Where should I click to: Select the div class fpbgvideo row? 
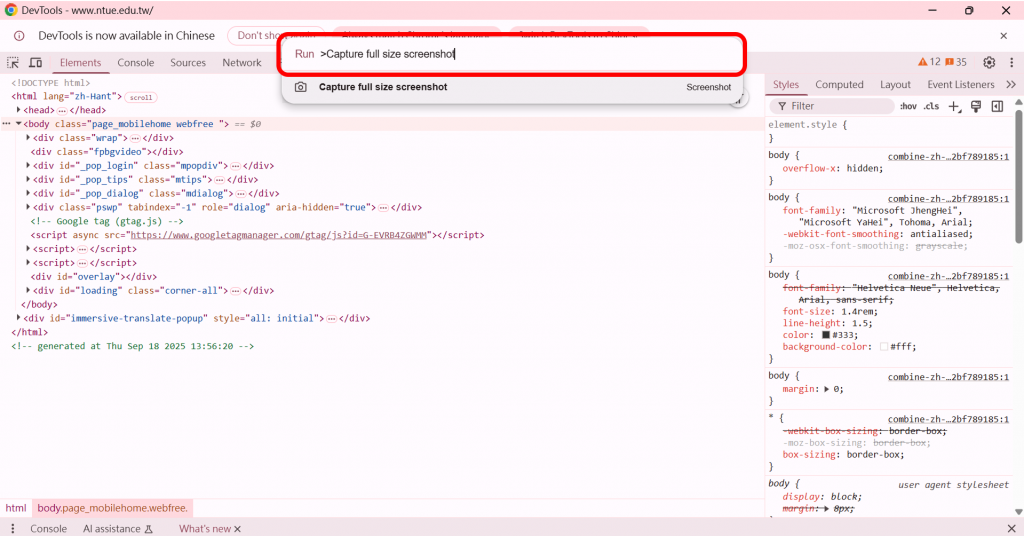tap(108, 151)
